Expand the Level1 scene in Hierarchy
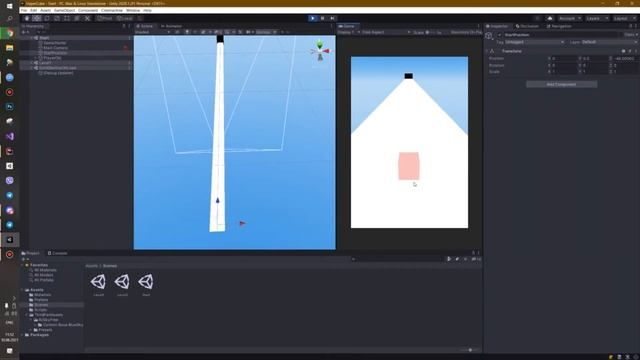This screenshot has width=640, height=360. [32, 63]
